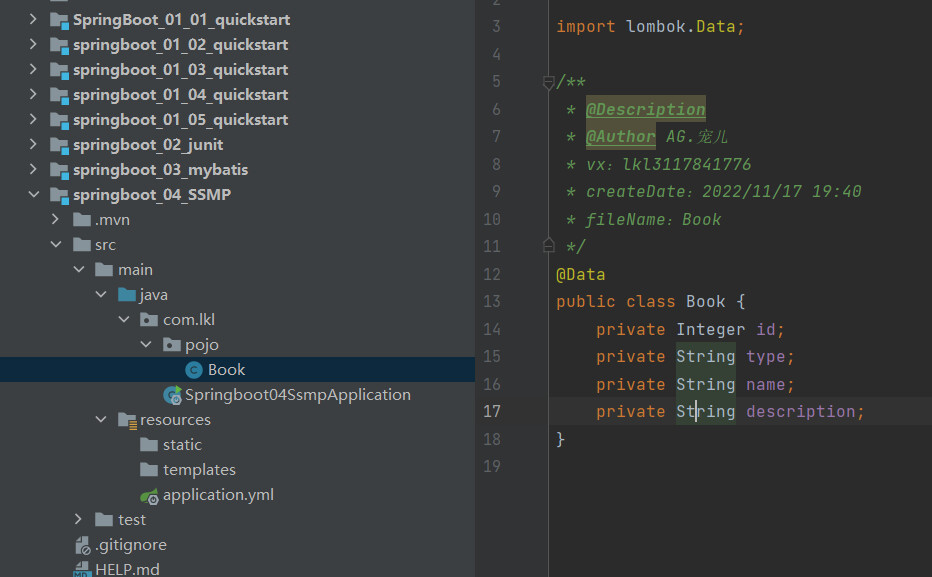Click the src folder icon
This screenshot has height=577, width=932.
pos(81,245)
